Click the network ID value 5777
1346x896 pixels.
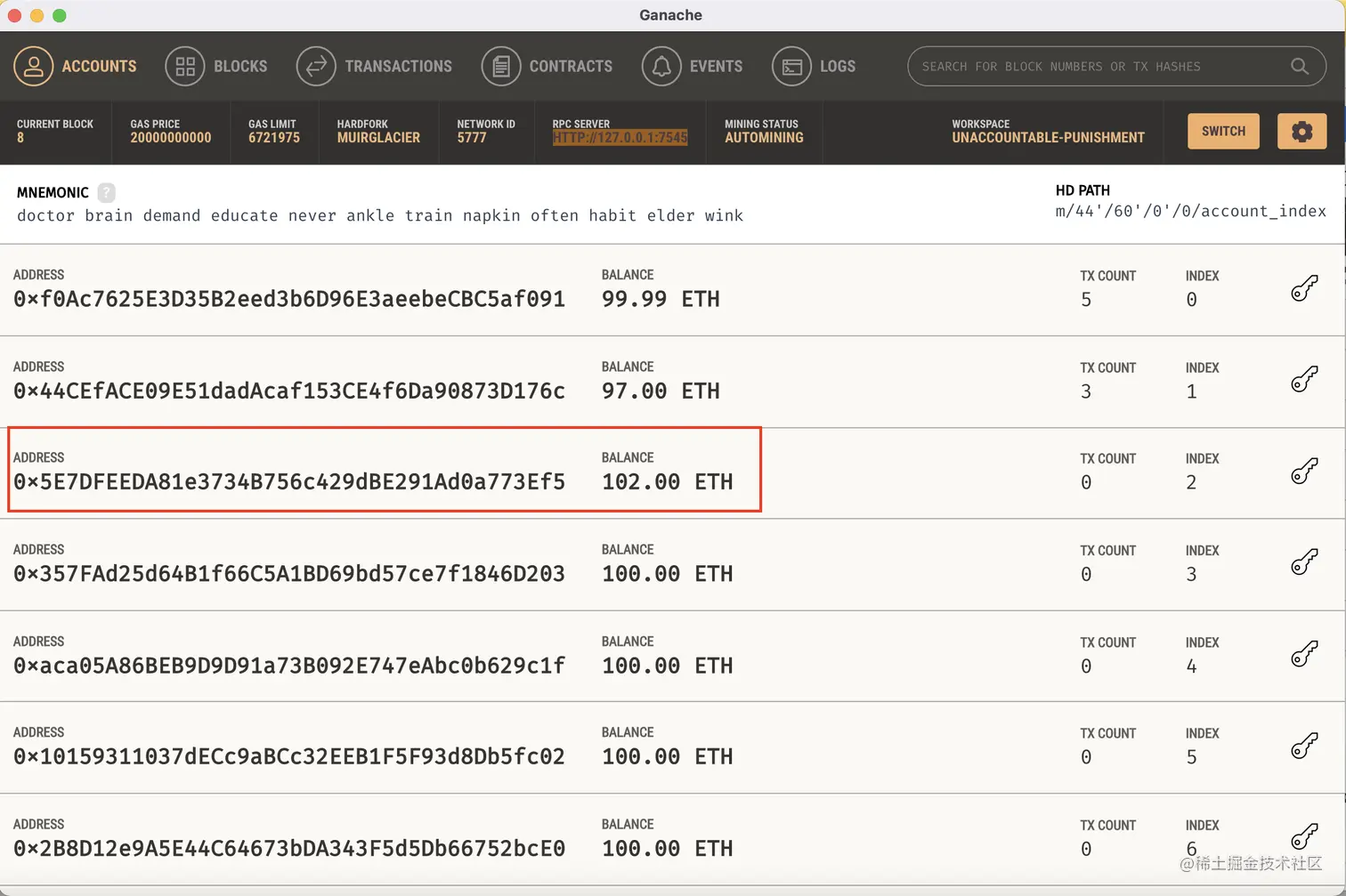[472, 138]
